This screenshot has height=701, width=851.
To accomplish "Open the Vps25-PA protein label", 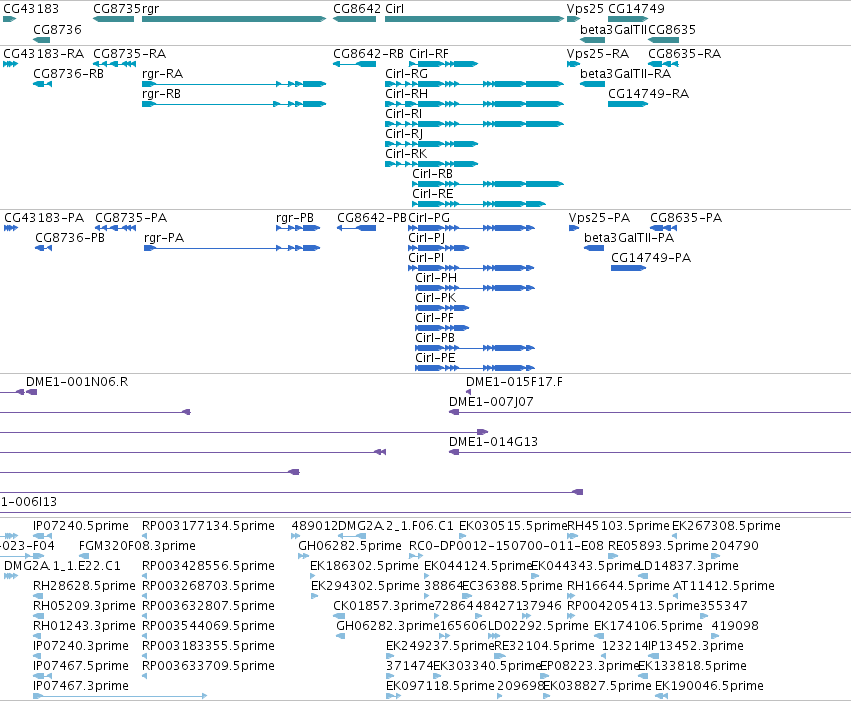I will pyautogui.click(x=600, y=218).
